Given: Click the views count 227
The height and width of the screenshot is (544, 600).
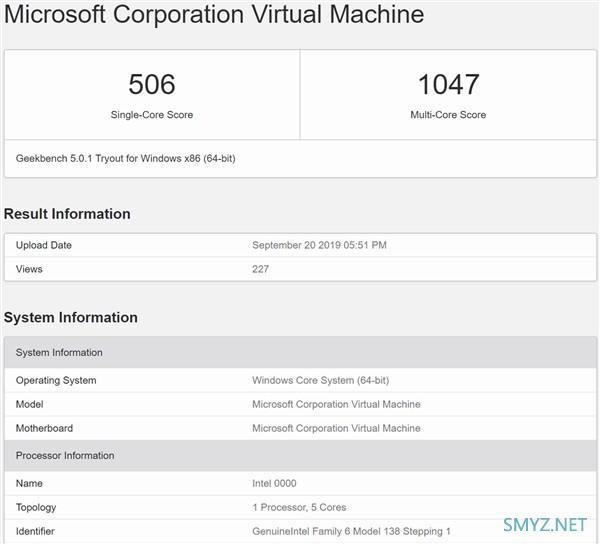Looking at the screenshot, I should point(260,269).
